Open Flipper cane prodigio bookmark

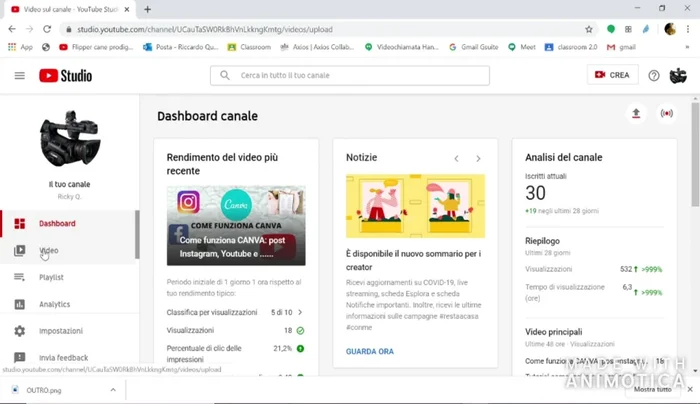click(x=96, y=47)
